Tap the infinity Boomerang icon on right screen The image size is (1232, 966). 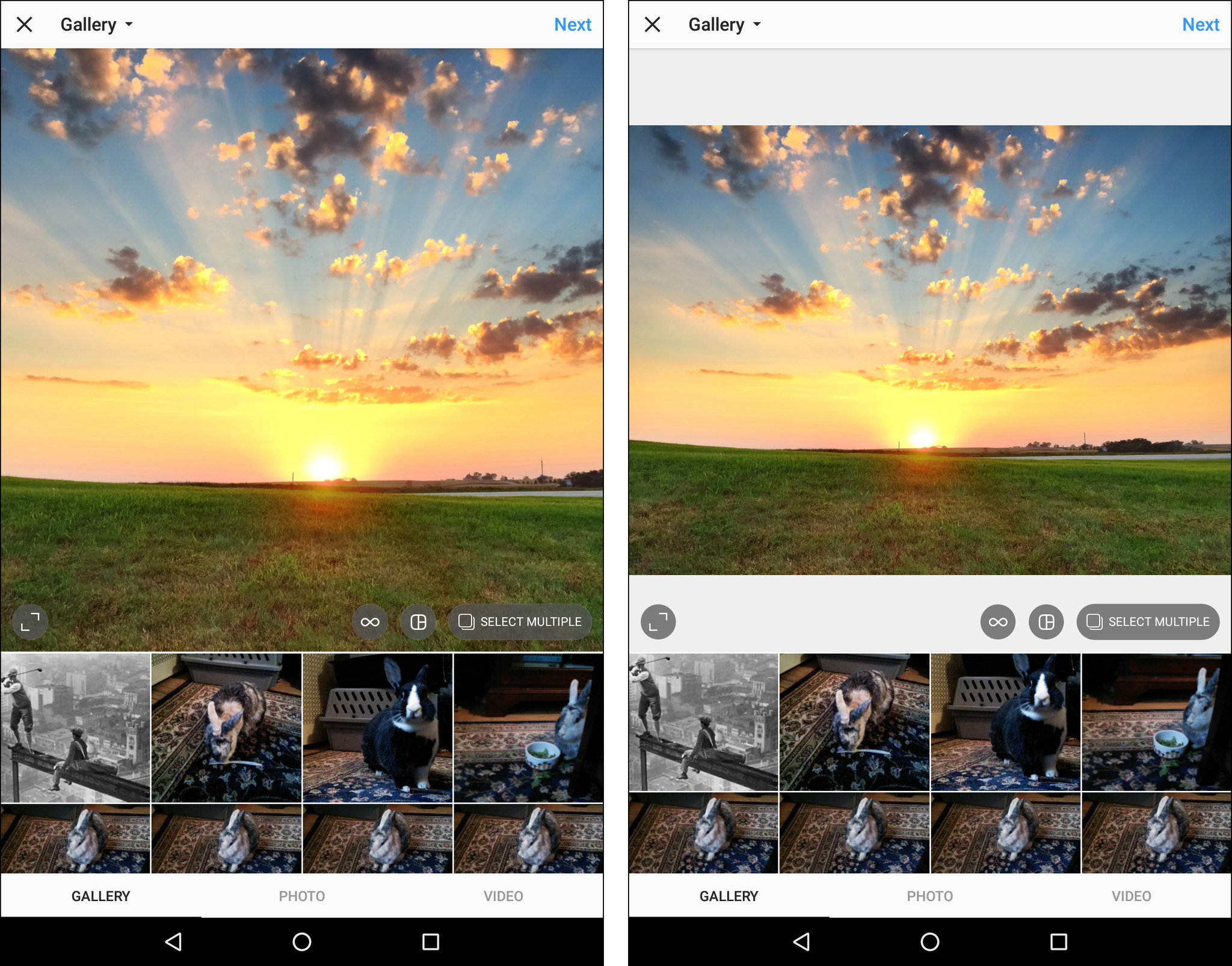(x=997, y=622)
